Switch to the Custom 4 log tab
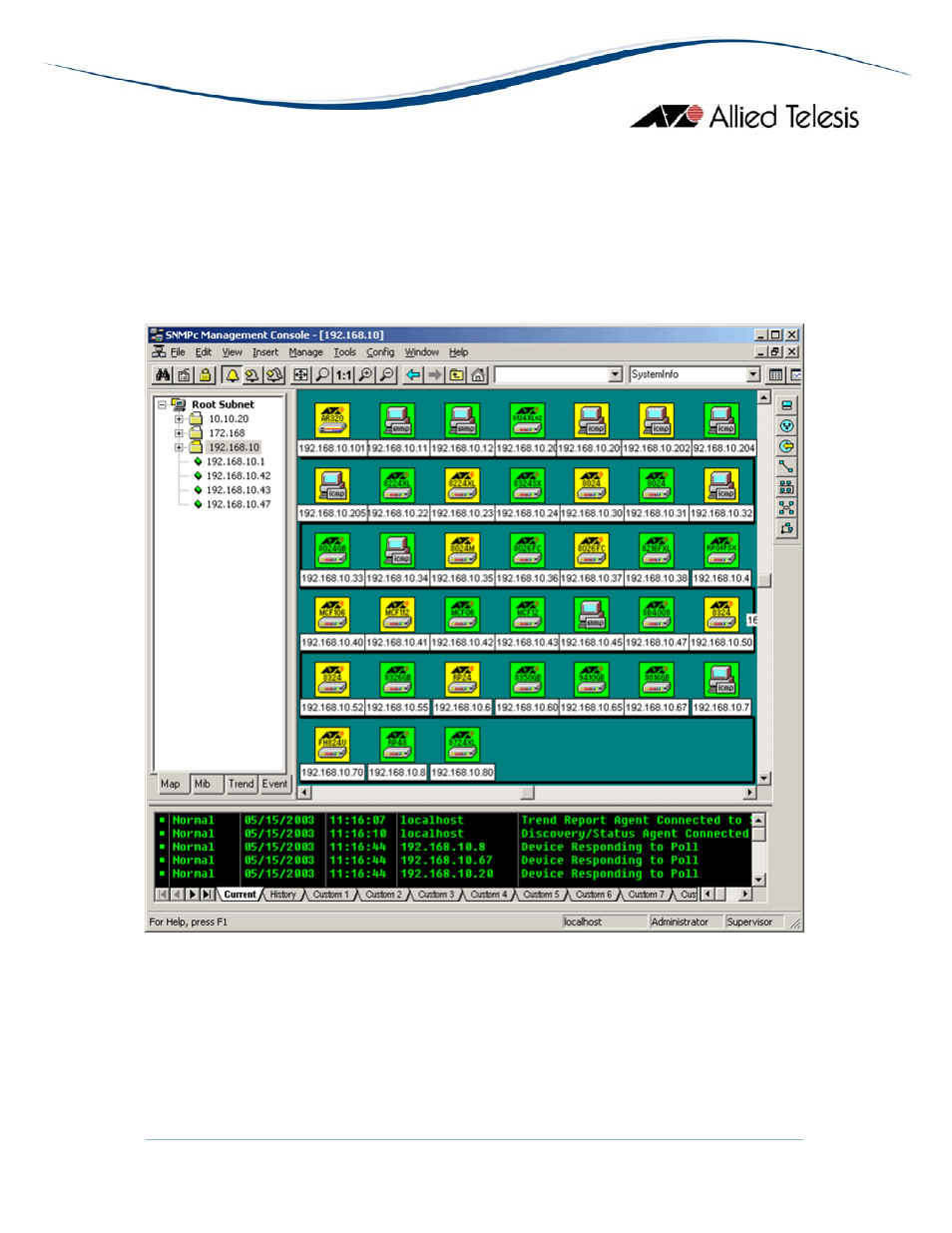This screenshot has height=1233, width=952. tap(489, 895)
